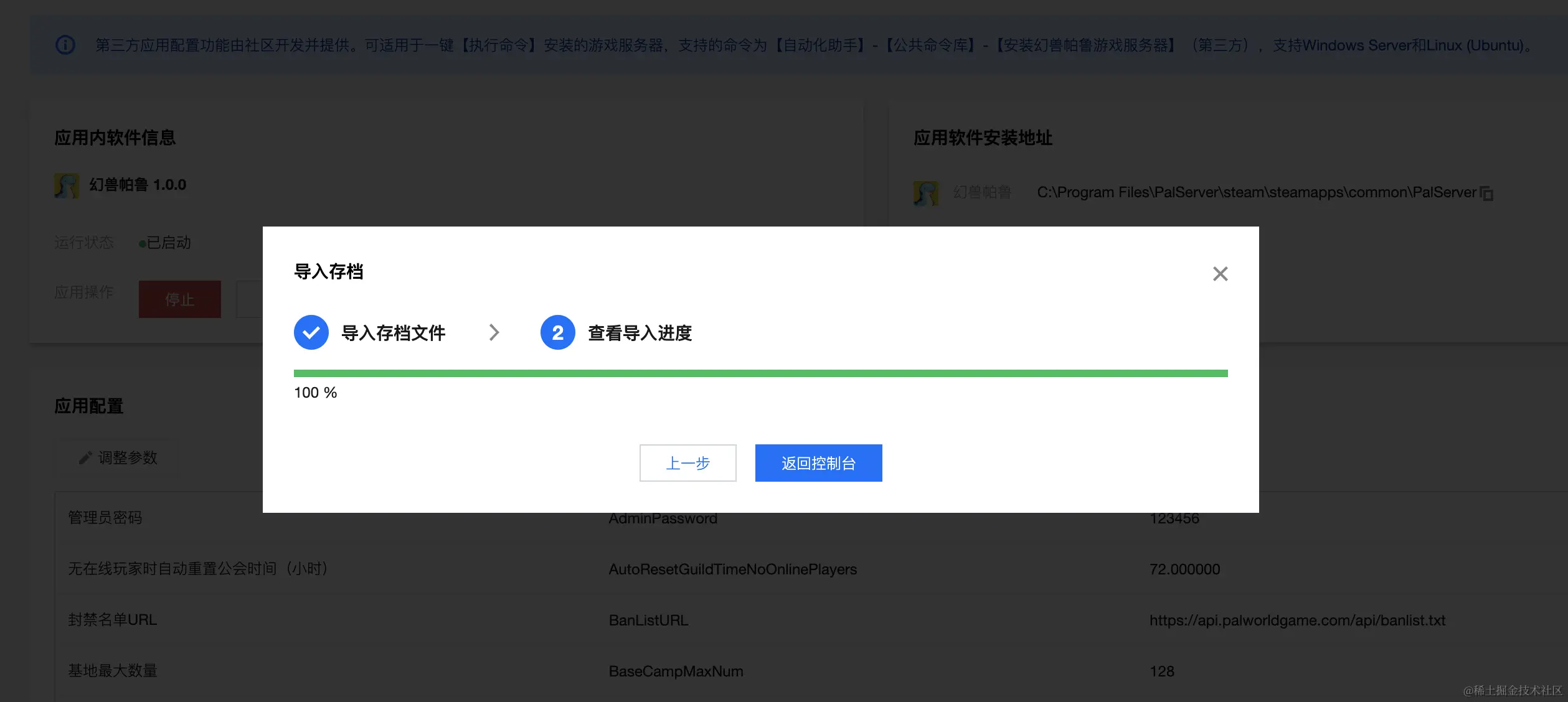Select the 导入存档文件 step label
Viewport: 1568px width, 702px height.
click(393, 333)
